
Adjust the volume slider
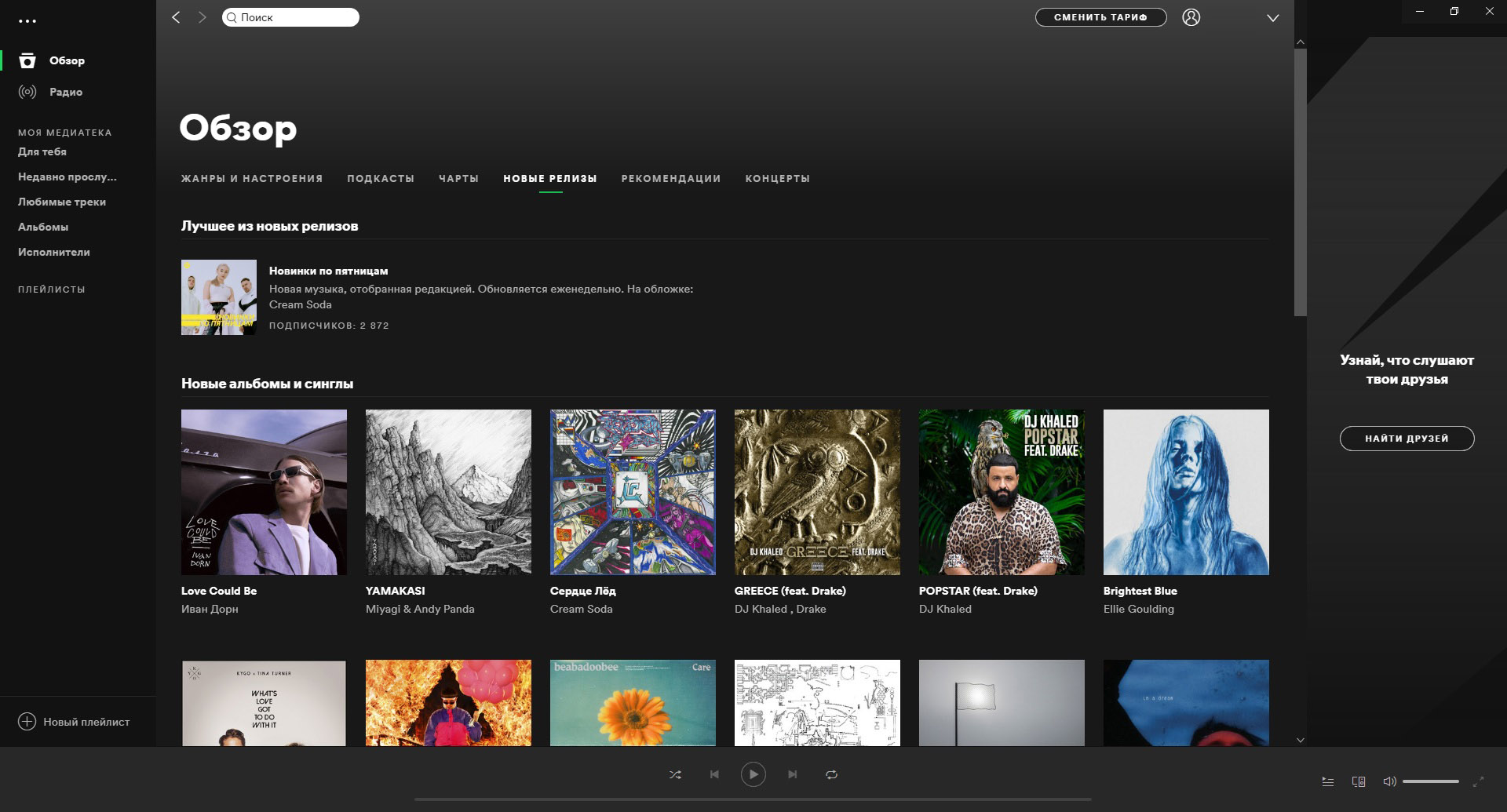click(x=1431, y=781)
